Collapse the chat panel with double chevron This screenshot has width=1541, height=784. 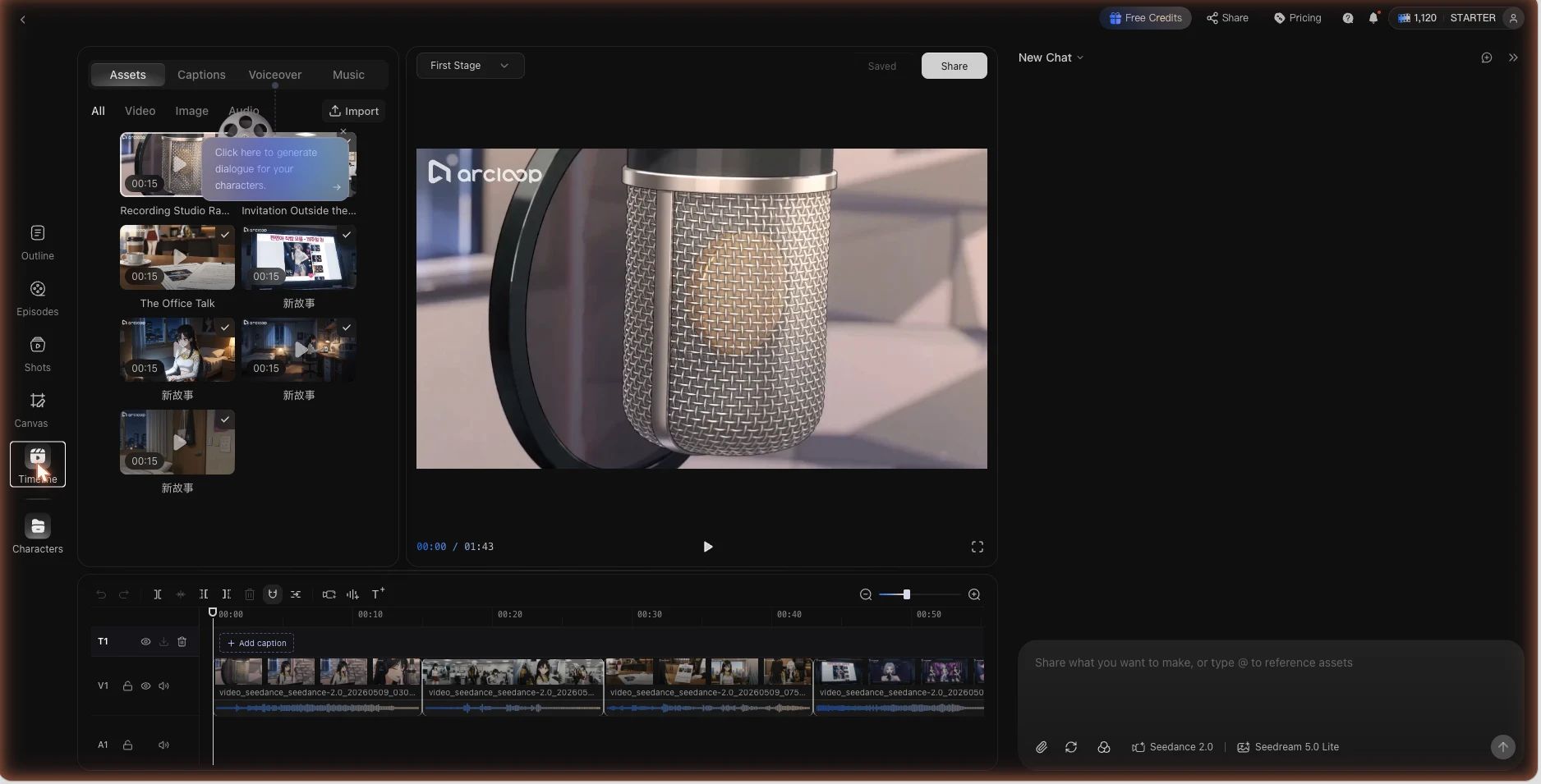1513,57
